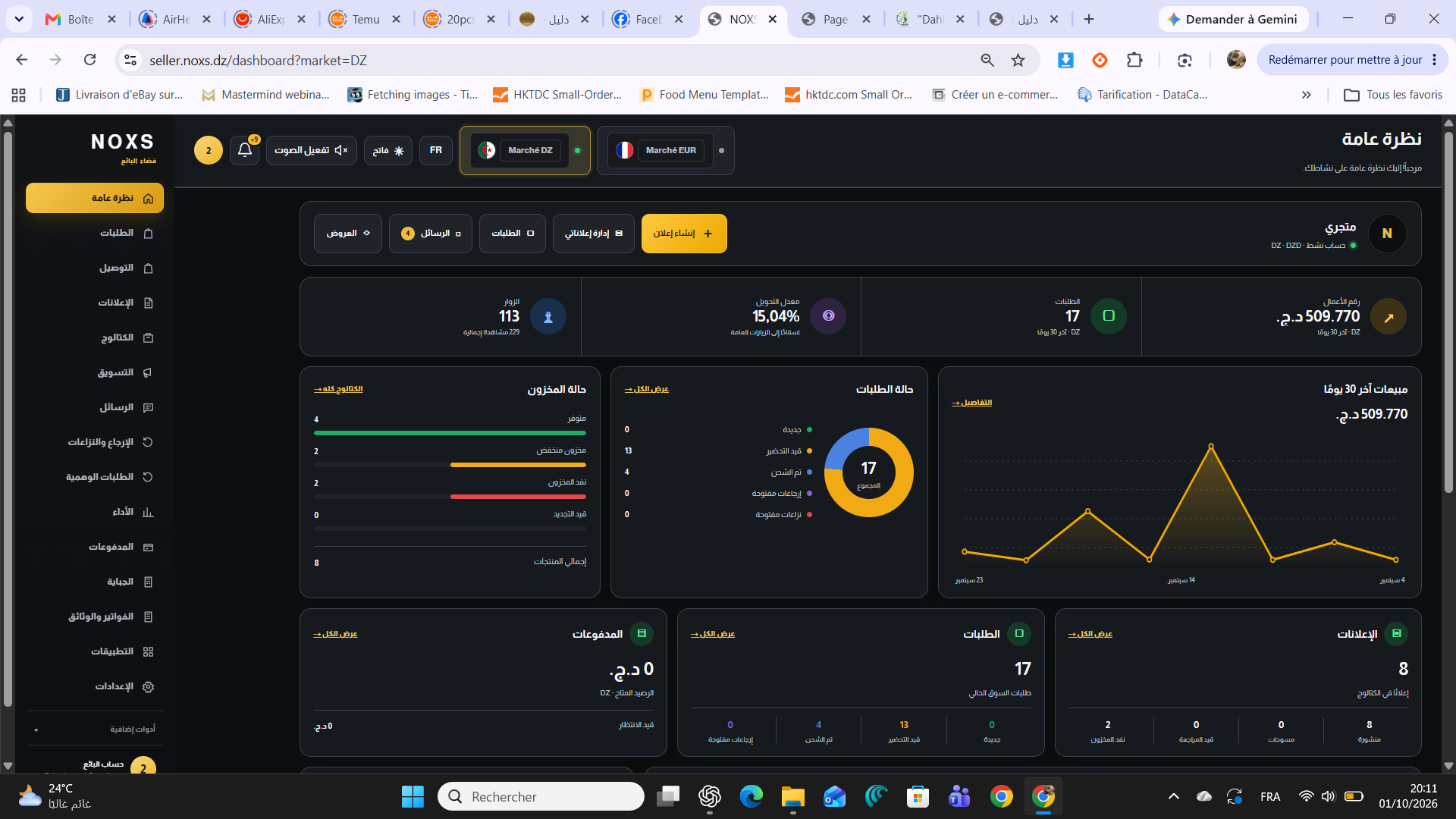Click the document icon beside الفواتير والوثائق
This screenshot has height=819, width=1456.
coord(149,617)
